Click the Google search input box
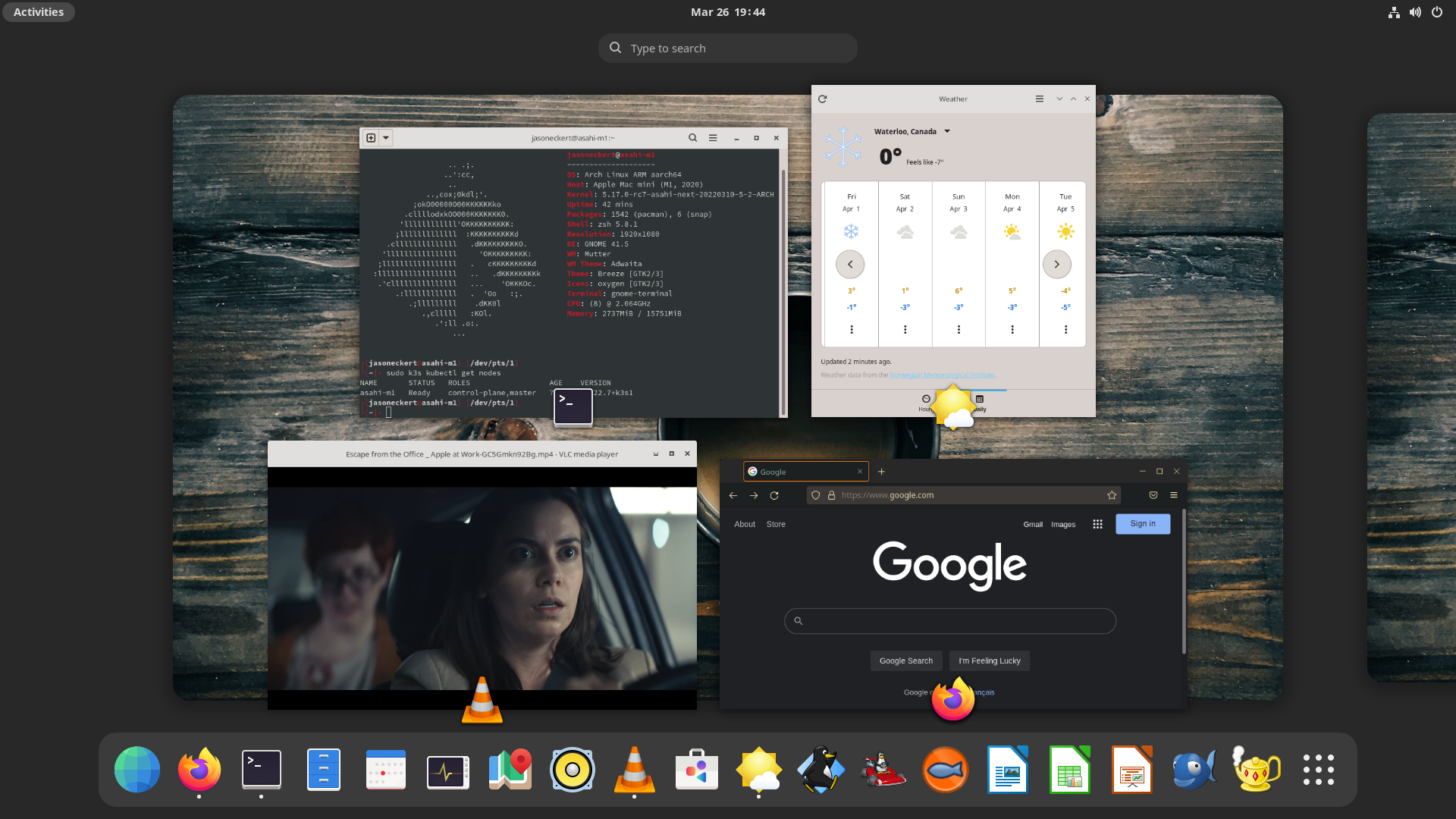Viewport: 1456px width, 819px height. pos(950,621)
